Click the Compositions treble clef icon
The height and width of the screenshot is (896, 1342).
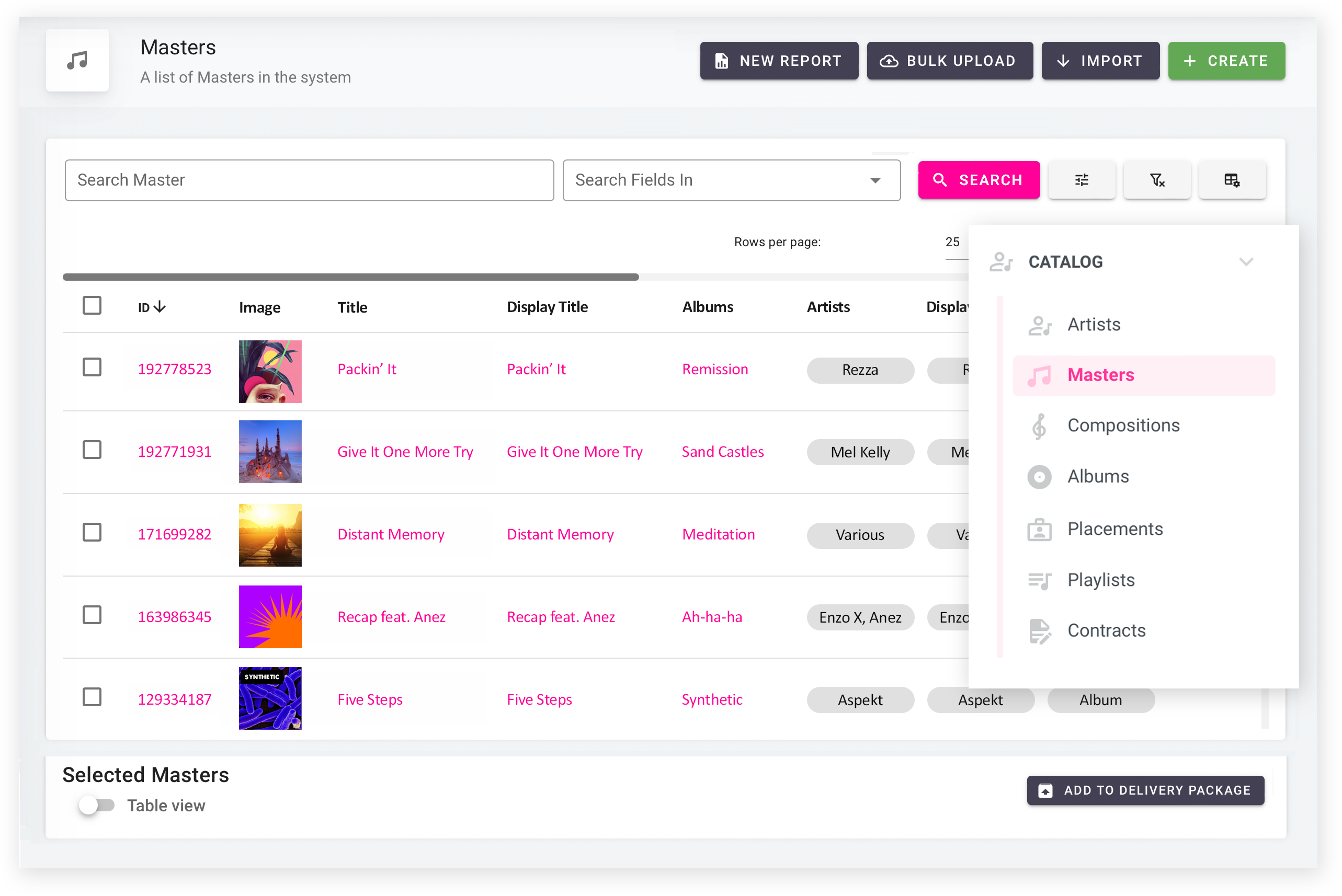[1039, 426]
